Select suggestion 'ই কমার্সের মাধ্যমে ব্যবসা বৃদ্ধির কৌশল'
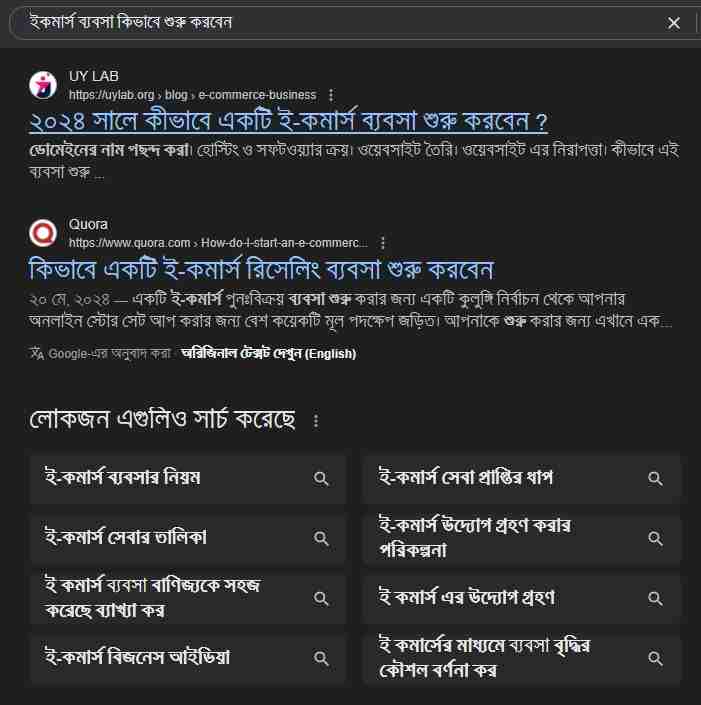Image resolution: width=701 pixels, height=705 pixels. 522,658
